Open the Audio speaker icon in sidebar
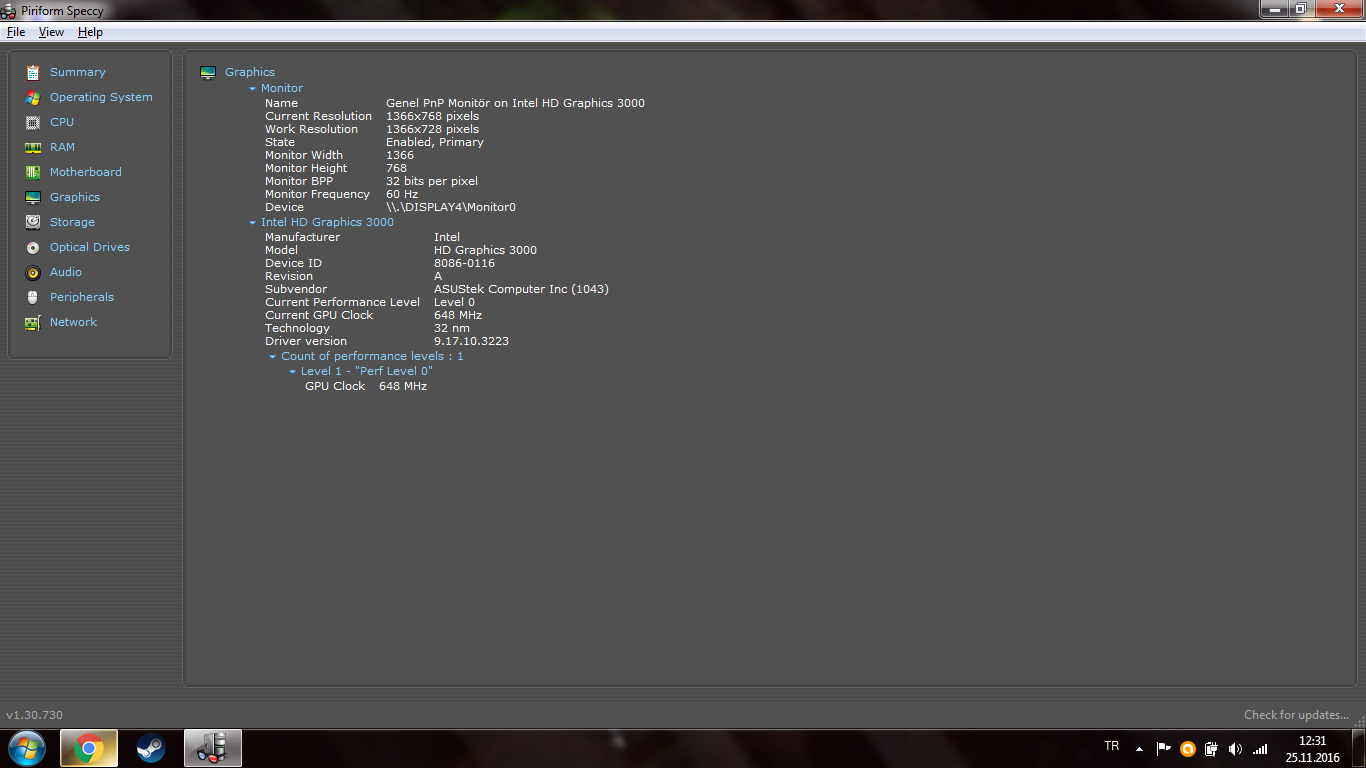This screenshot has height=768, width=1366. point(33,272)
